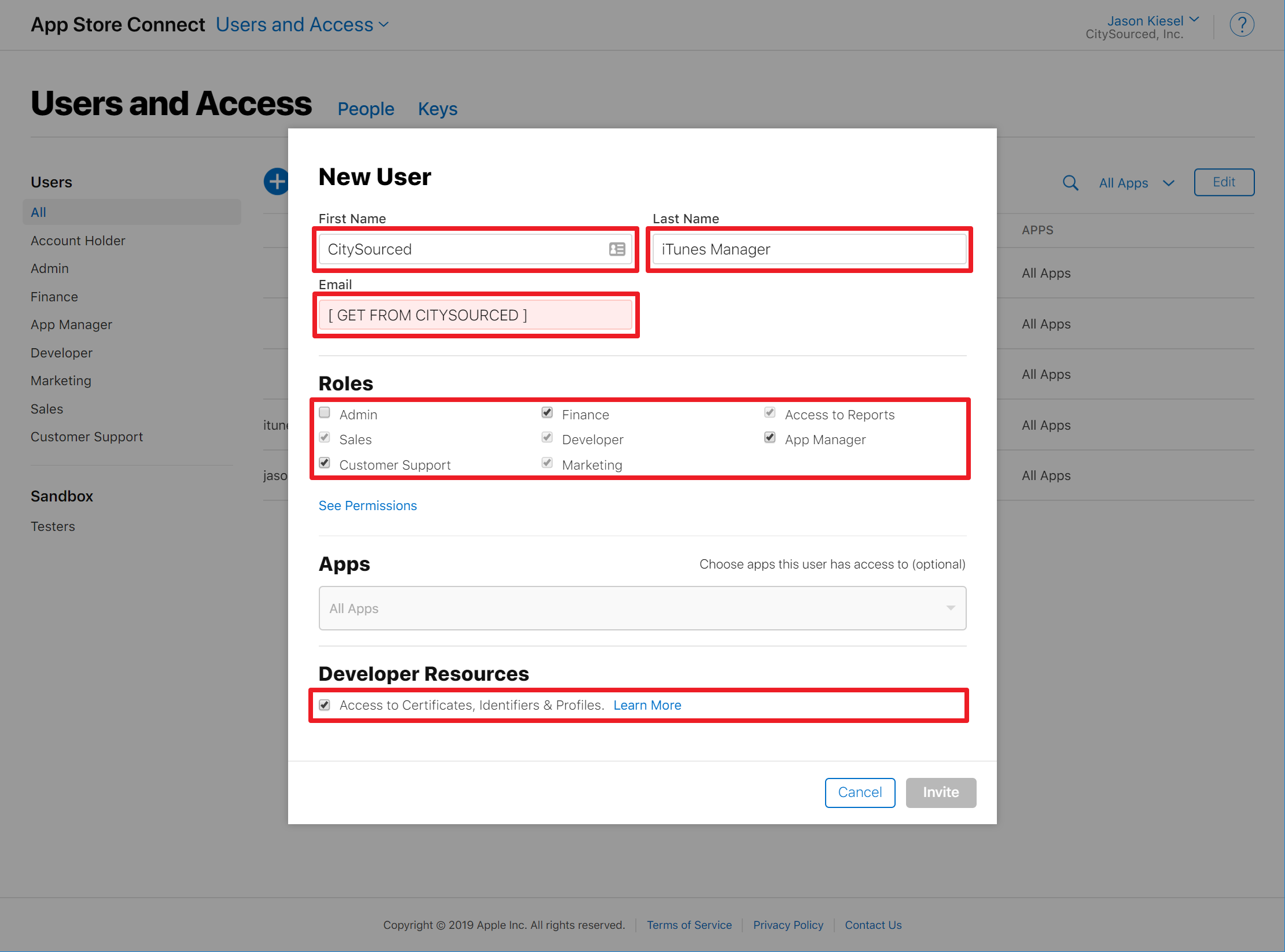Toggle the Marketing role checkbox
Viewport: 1285px width, 952px height.
click(547, 463)
